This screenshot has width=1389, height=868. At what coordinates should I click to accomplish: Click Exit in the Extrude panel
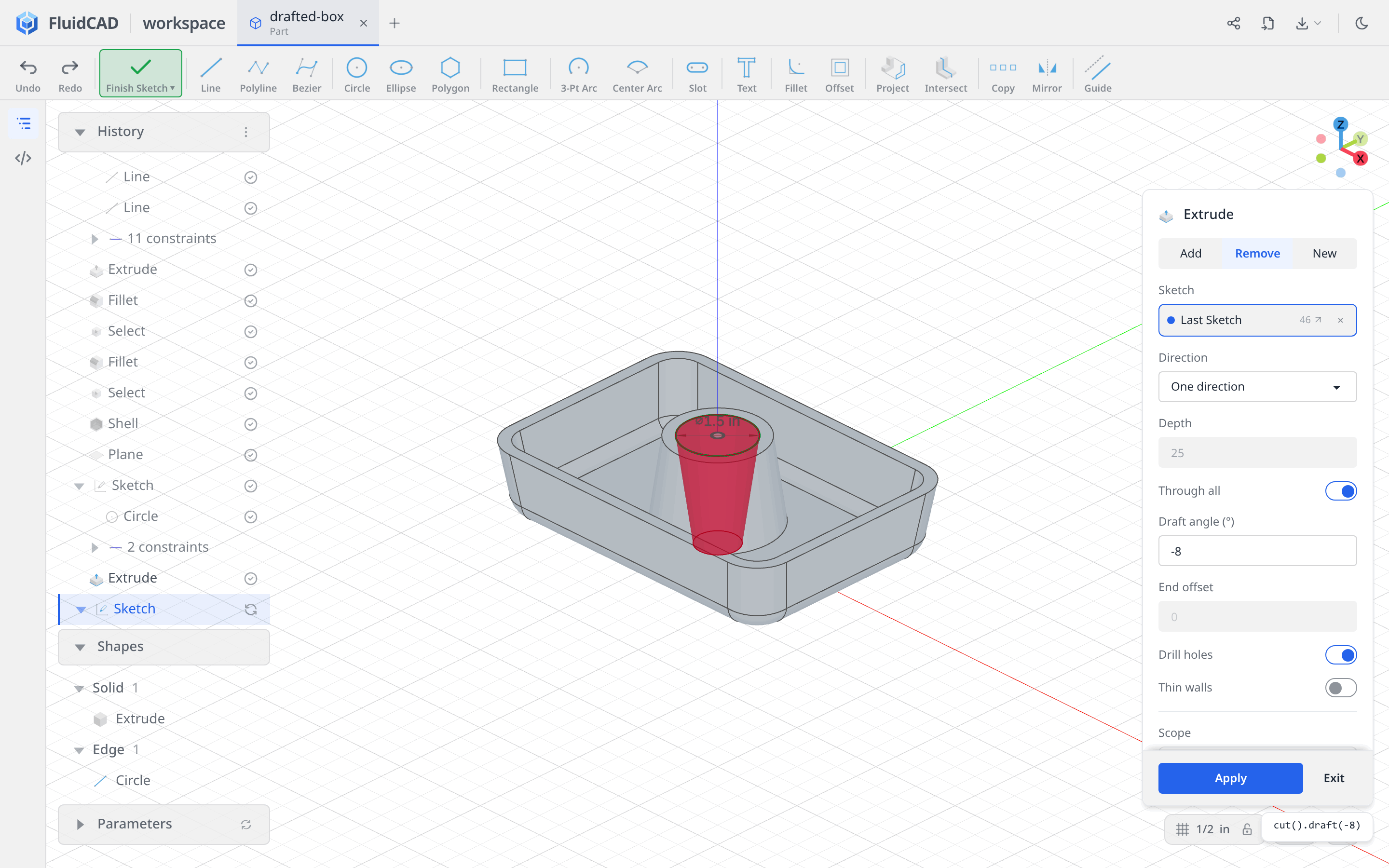tap(1334, 778)
